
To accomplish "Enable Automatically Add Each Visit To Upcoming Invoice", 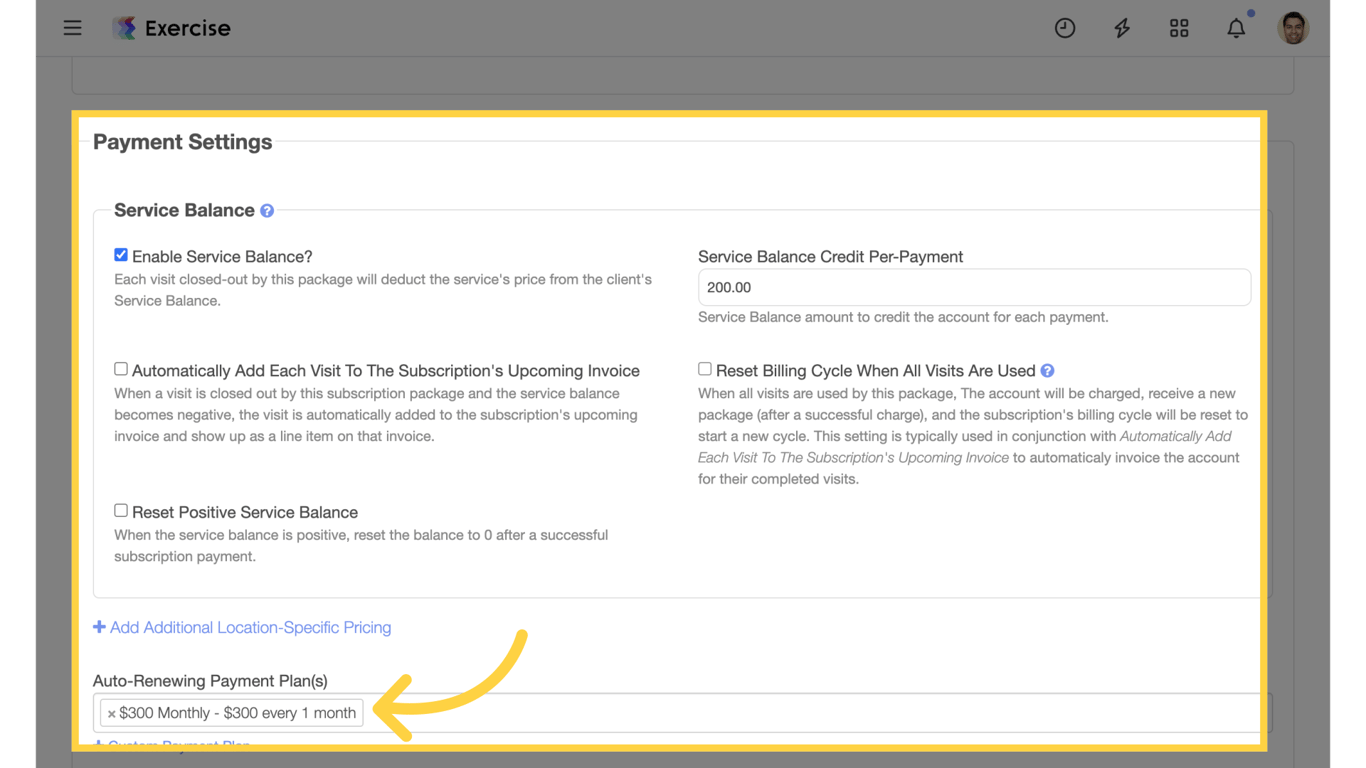I will click(x=120, y=368).
